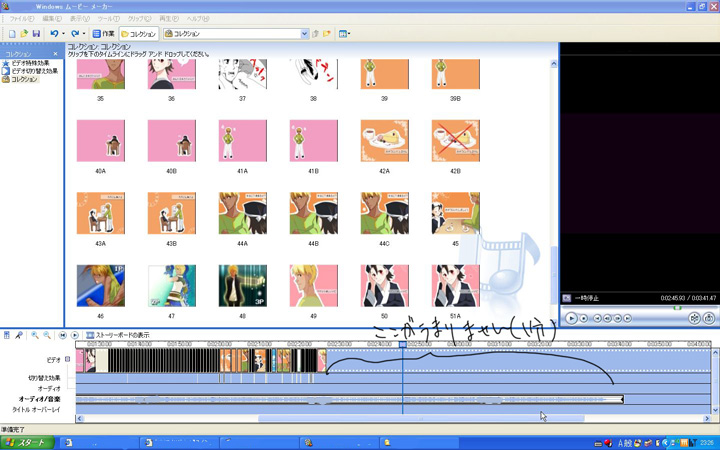
Task: Step to previous frame in preview
Action: (x=607, y=318)
